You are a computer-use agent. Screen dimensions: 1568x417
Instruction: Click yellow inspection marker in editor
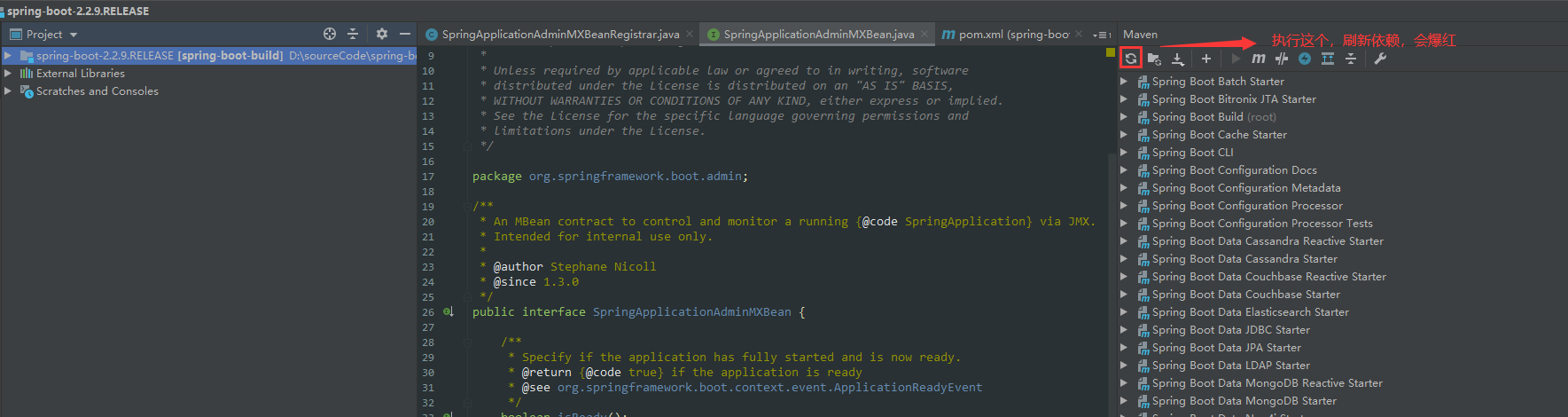tap(1110, 53)
